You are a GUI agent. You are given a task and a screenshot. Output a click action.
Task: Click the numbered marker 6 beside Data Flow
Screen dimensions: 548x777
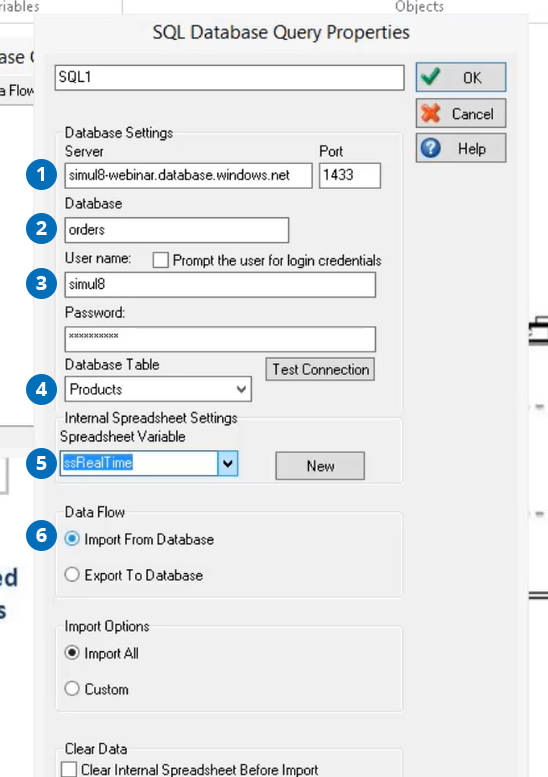click(x=41, y=535)
